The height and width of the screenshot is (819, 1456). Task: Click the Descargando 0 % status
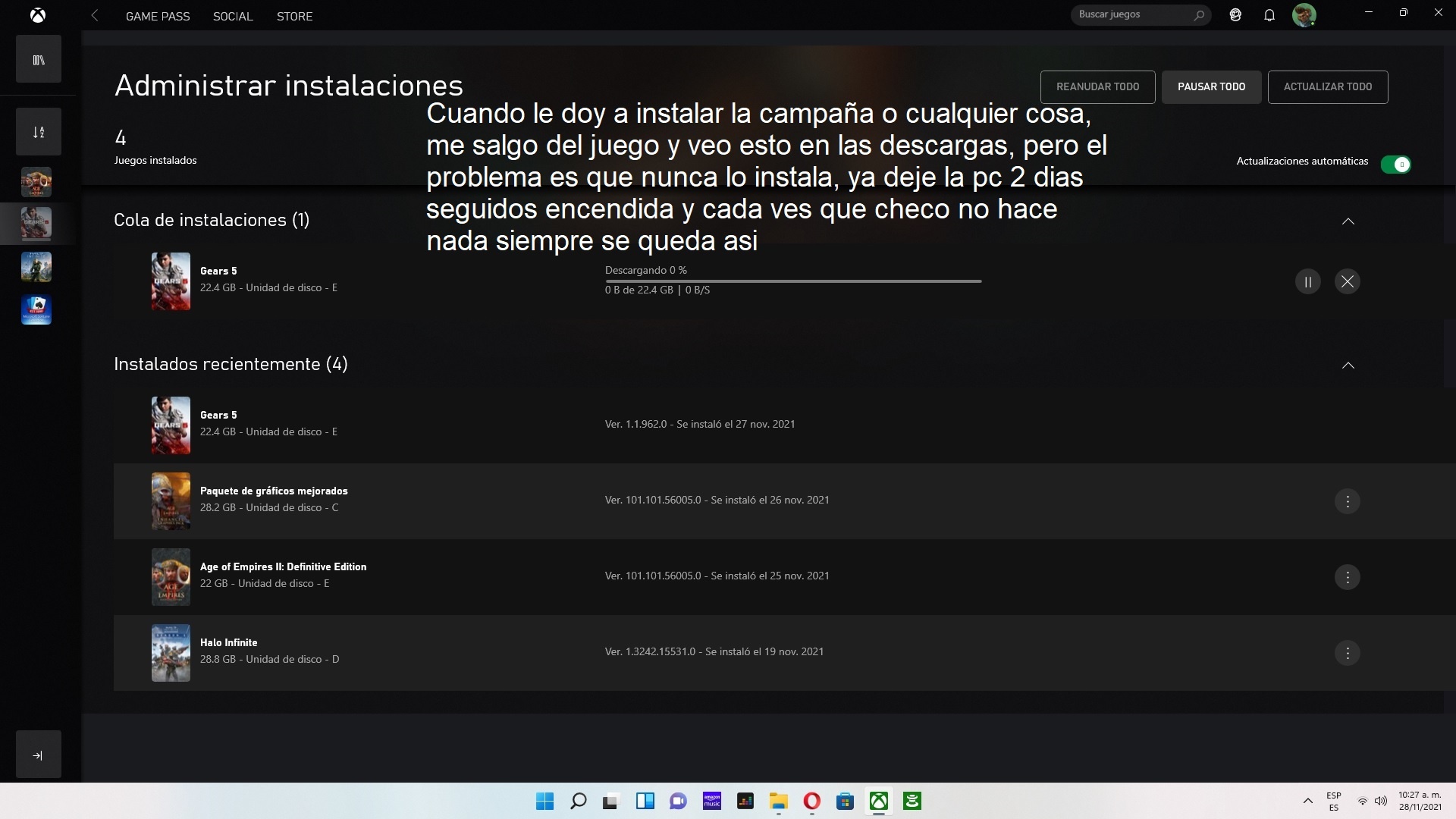pos(646,270)
